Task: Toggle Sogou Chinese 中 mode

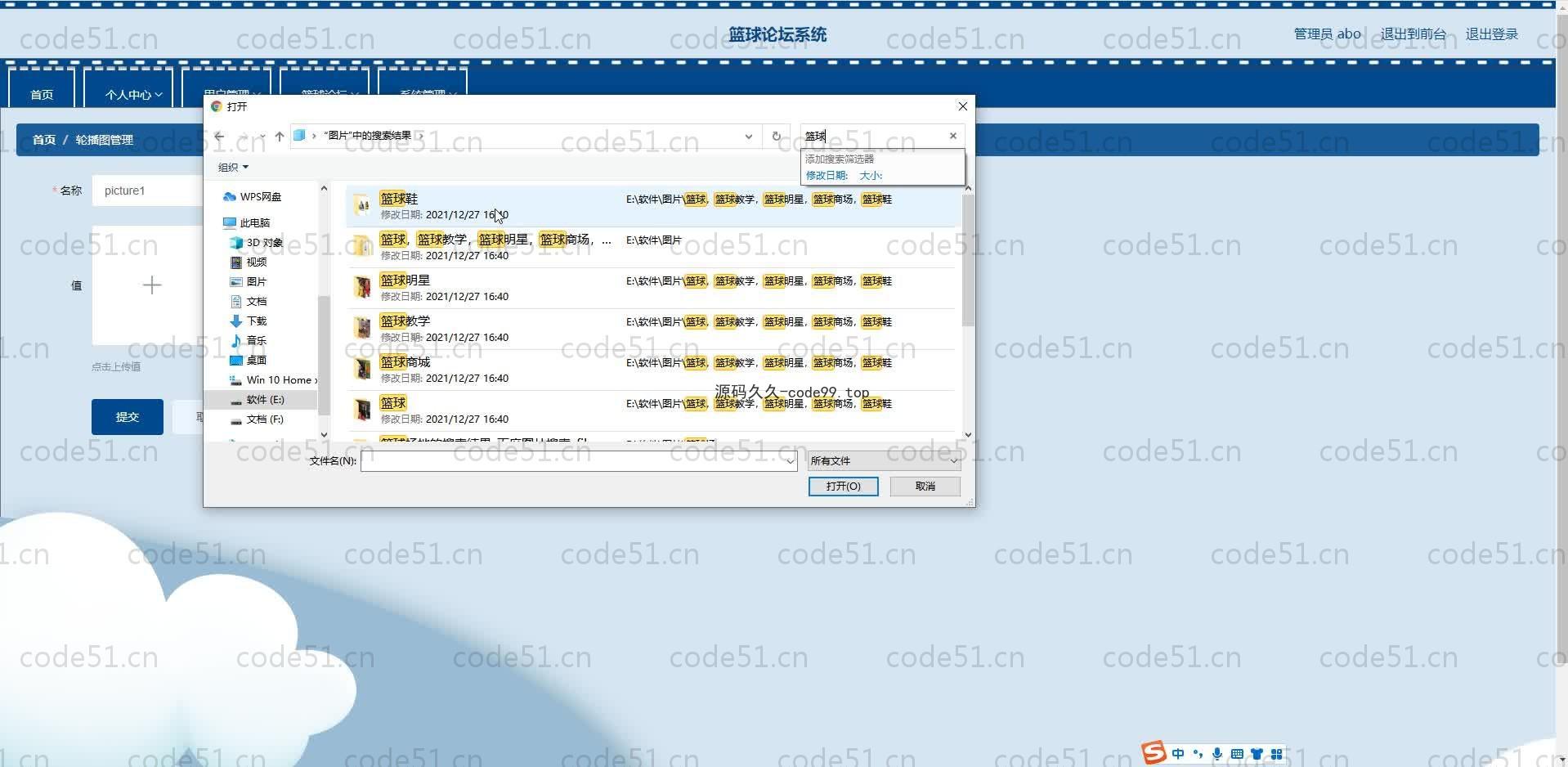Action: pyautogui.click(x=1178, y=754)
